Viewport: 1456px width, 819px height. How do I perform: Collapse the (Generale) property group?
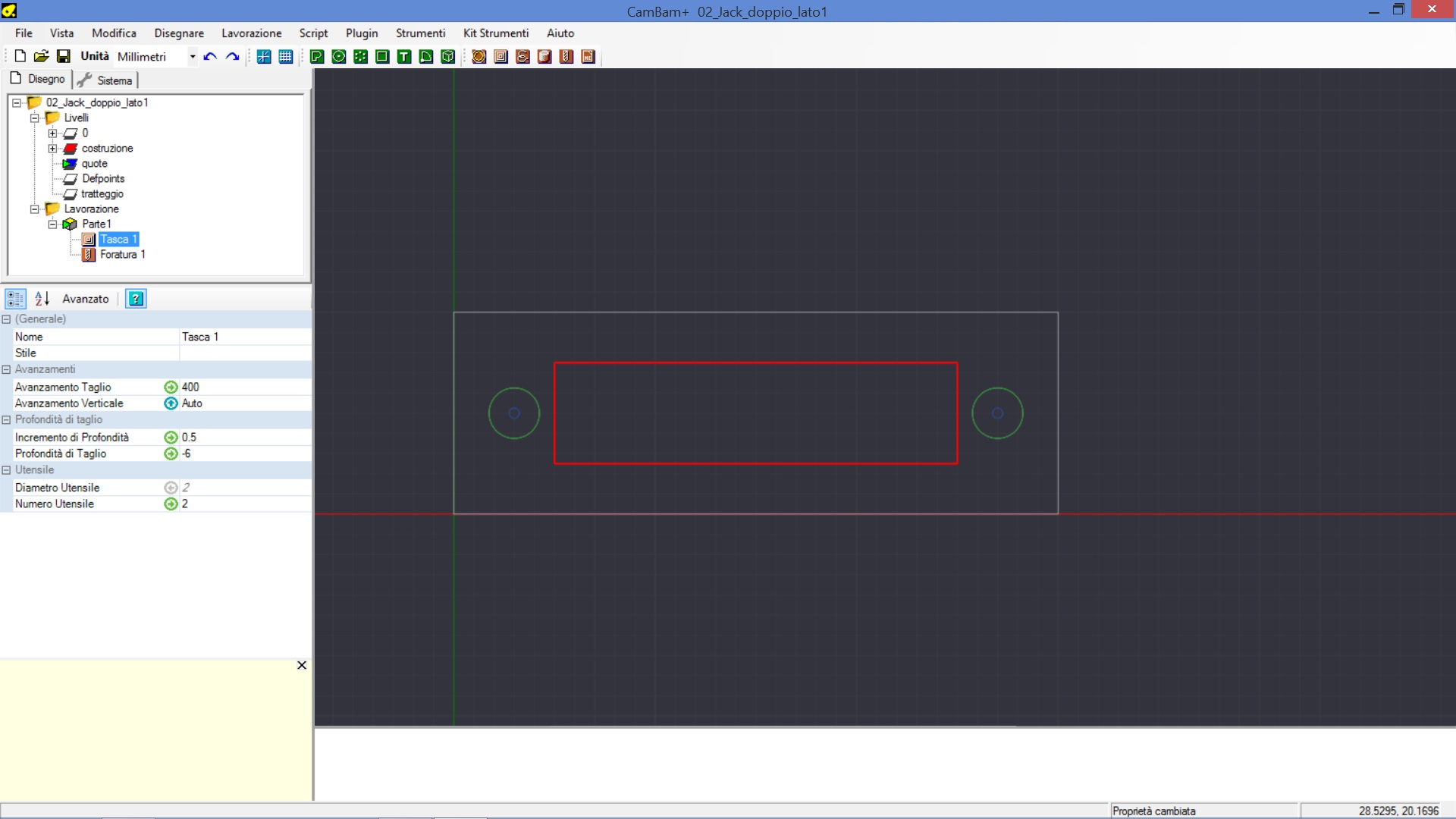(x=6, y=319)
